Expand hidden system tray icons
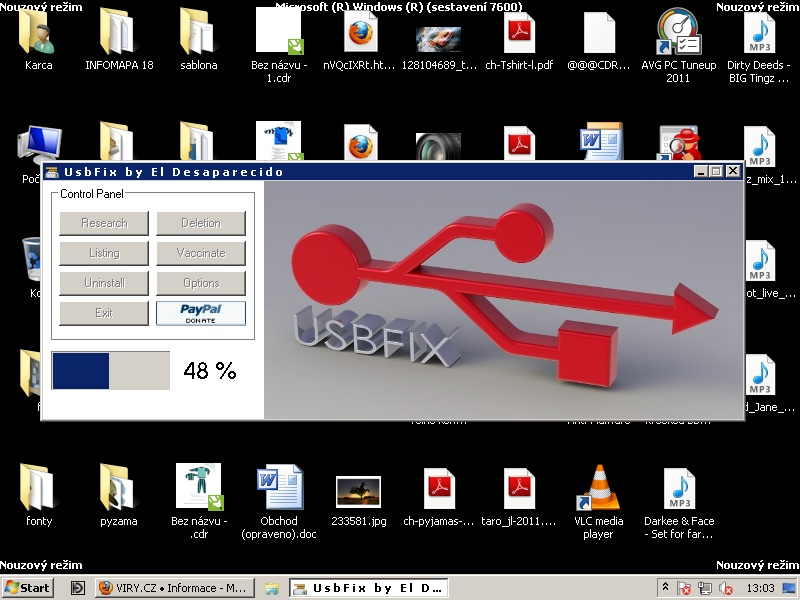 coord(665,588)
